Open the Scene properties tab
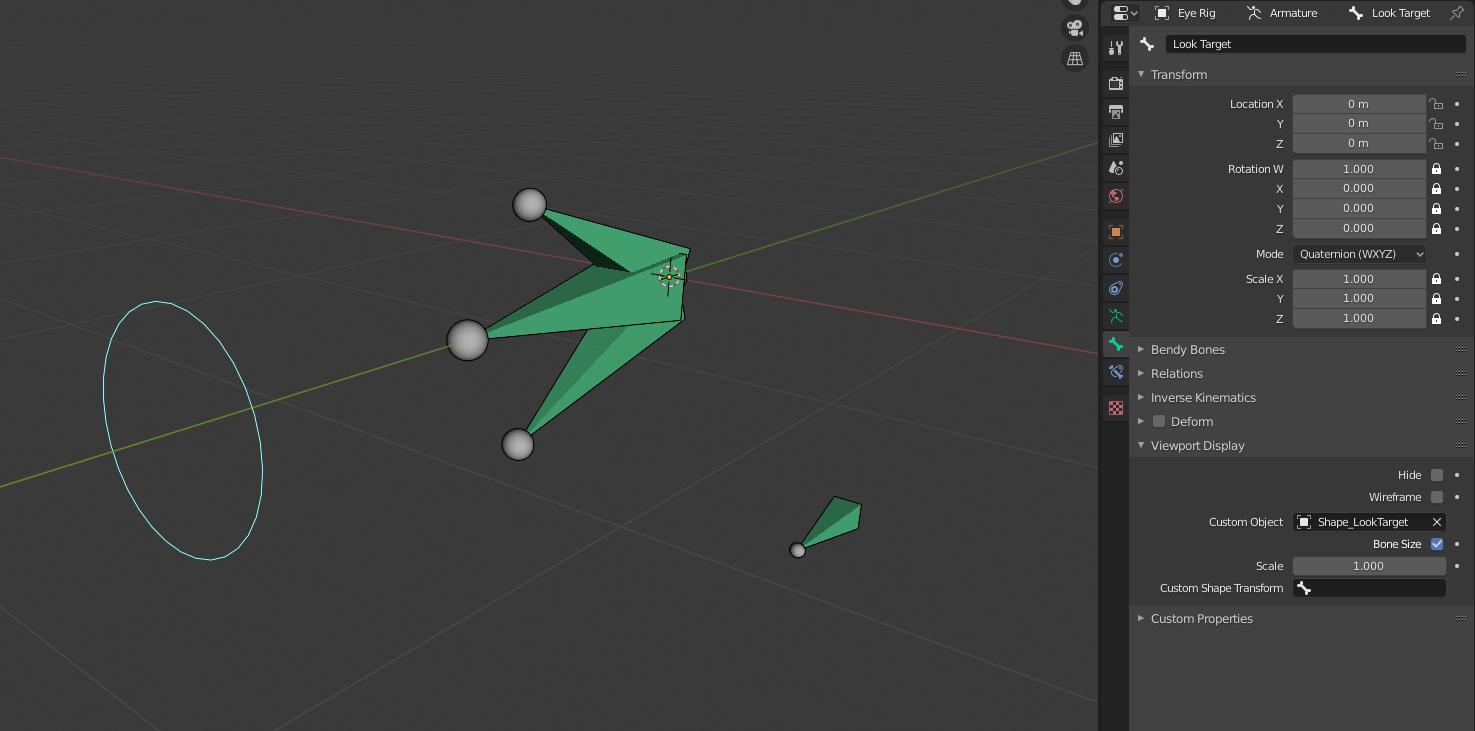The image size is (1475, 731). click(x=1116, y=167)
